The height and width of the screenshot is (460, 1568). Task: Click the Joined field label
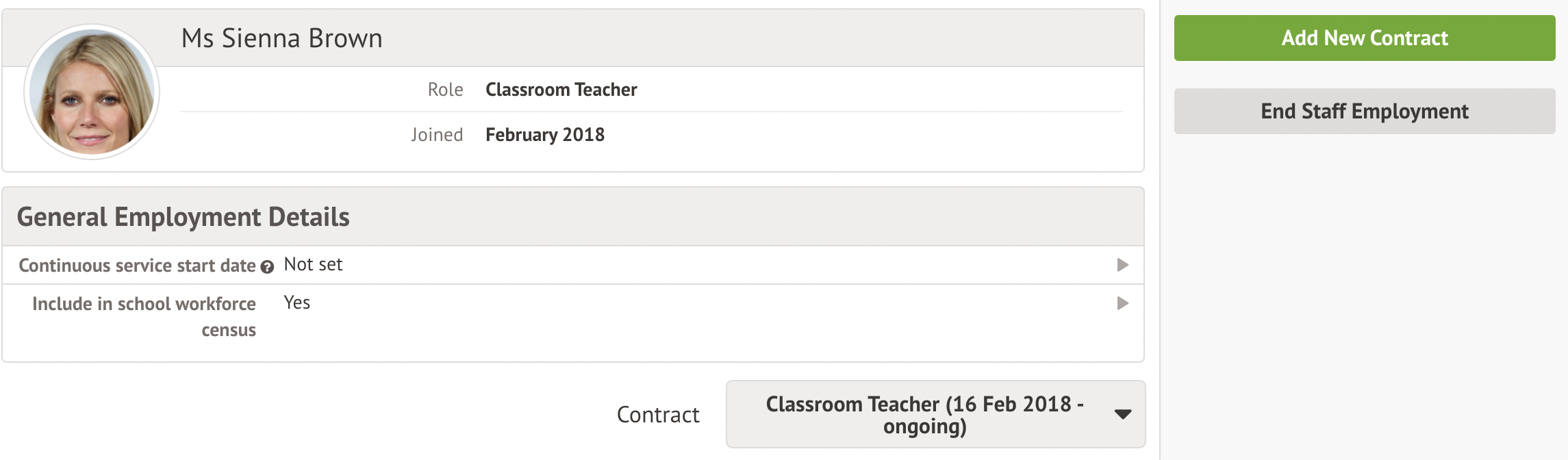click(x=437, y=135)
